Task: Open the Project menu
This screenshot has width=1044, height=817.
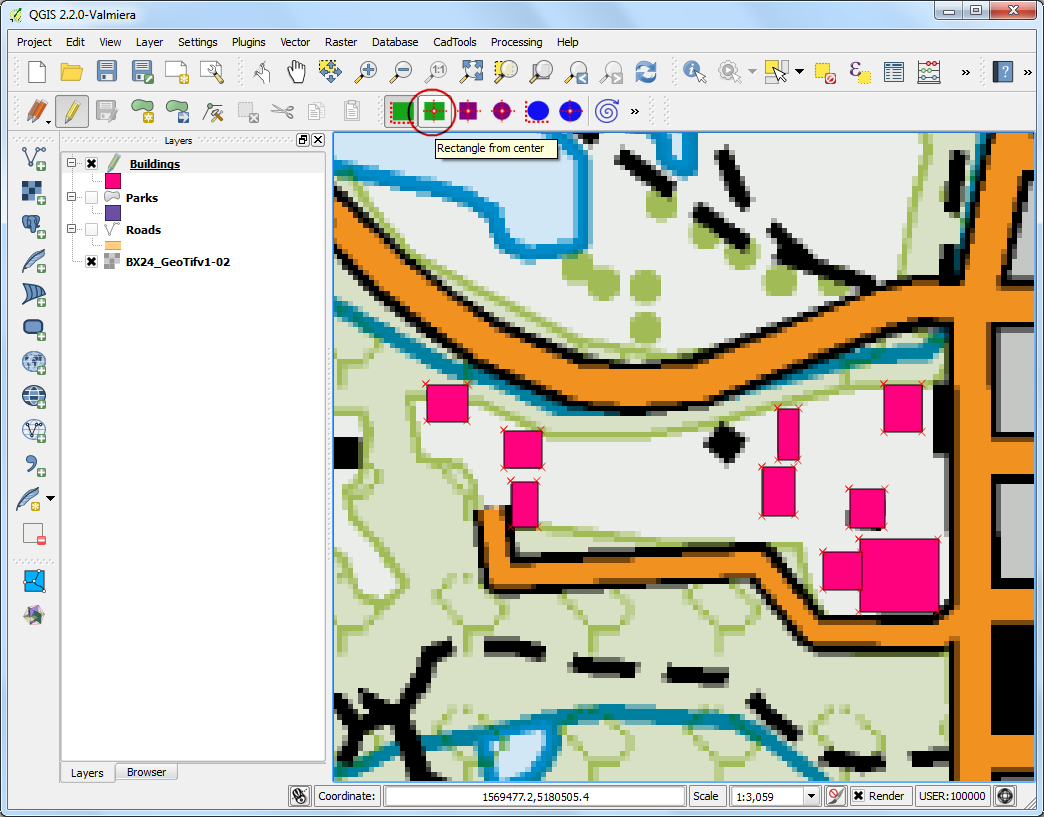Action: [x=34, y=42]
